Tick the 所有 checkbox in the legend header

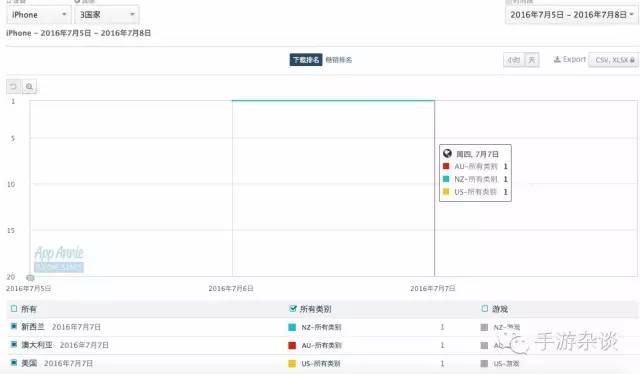click(x=14, y=309)
